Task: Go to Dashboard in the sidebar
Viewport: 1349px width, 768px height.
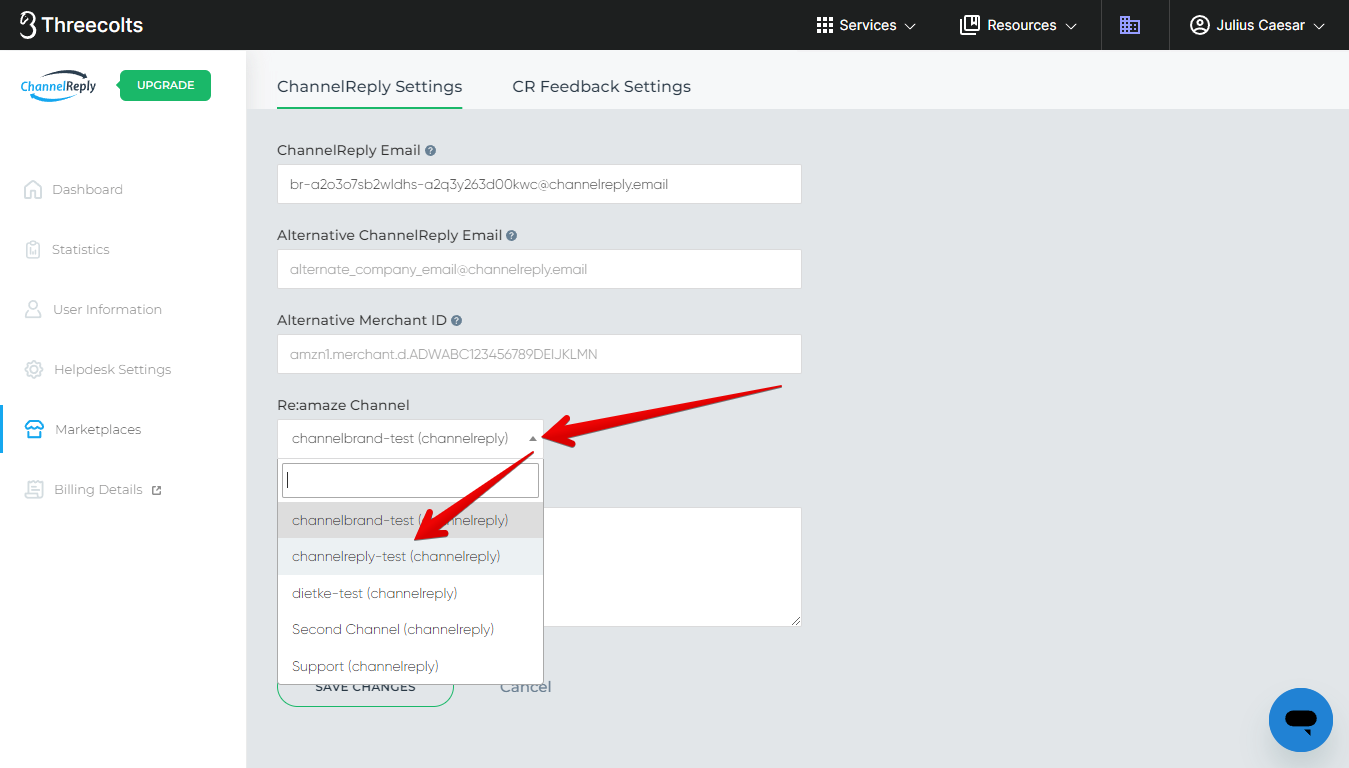Action: click(87, 190)
